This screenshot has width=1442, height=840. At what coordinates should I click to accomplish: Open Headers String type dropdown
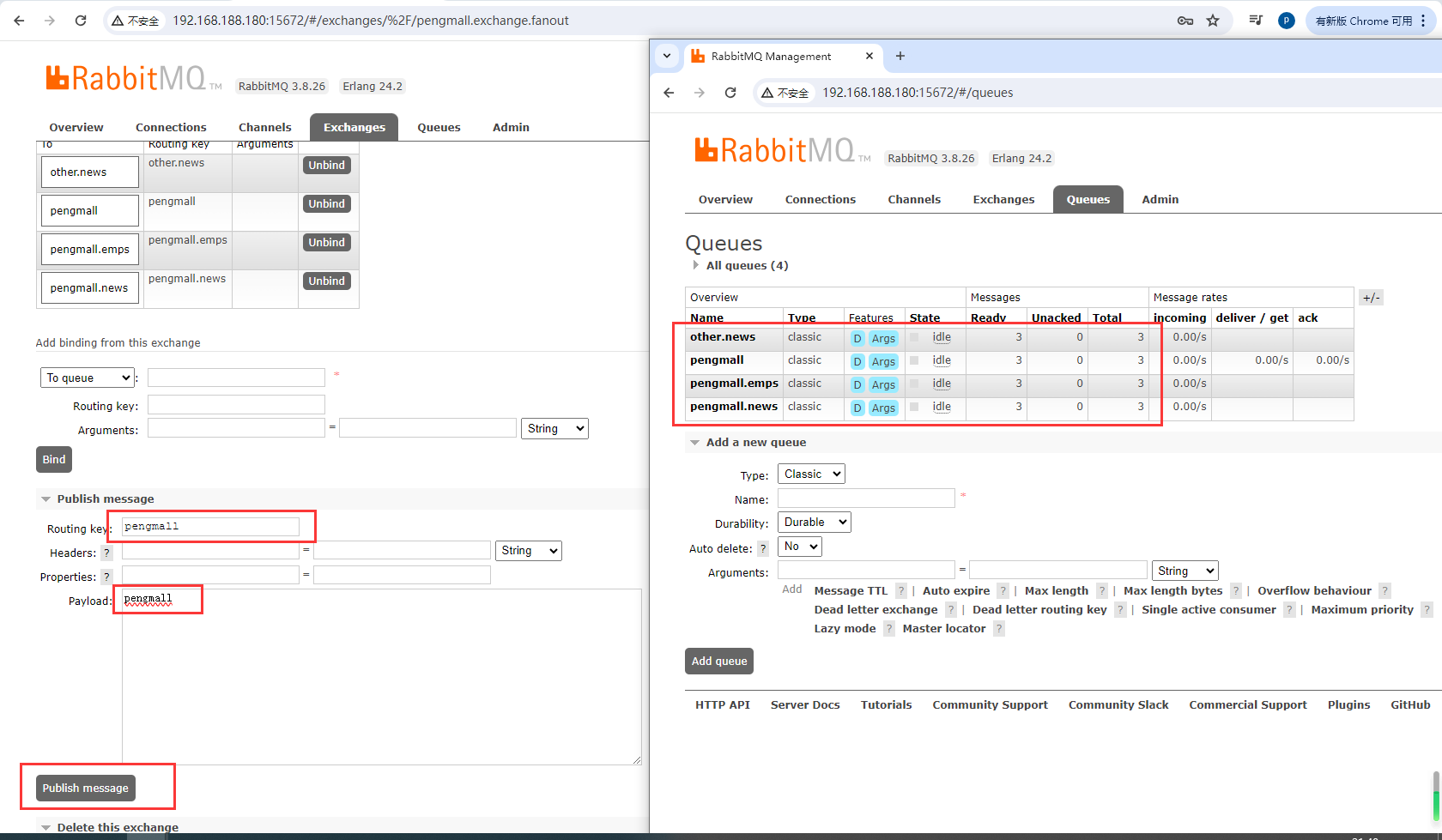(529, 550)
